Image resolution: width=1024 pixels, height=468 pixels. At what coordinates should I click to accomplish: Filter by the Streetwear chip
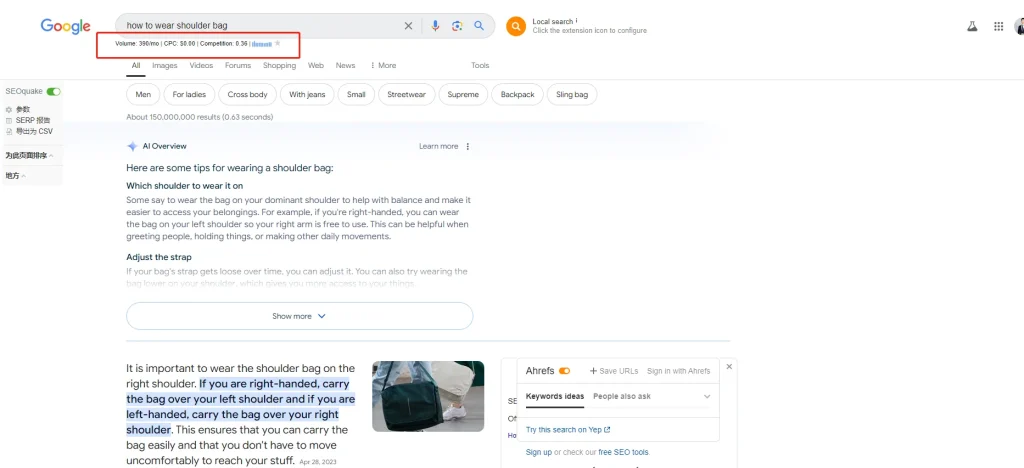406,95
